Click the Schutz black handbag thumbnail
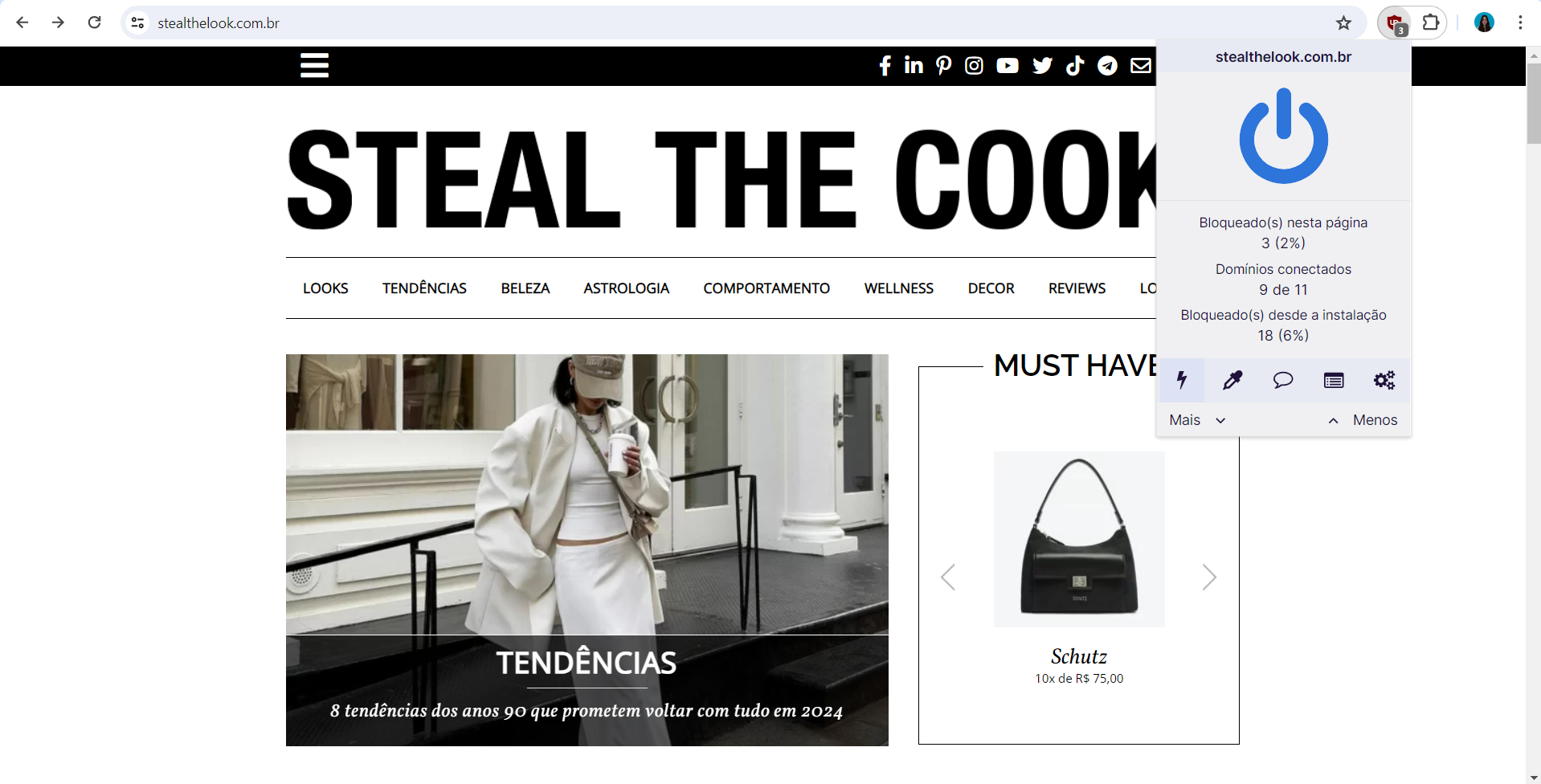Screen dimensions: 1541x784 (x=1079, y=539)
